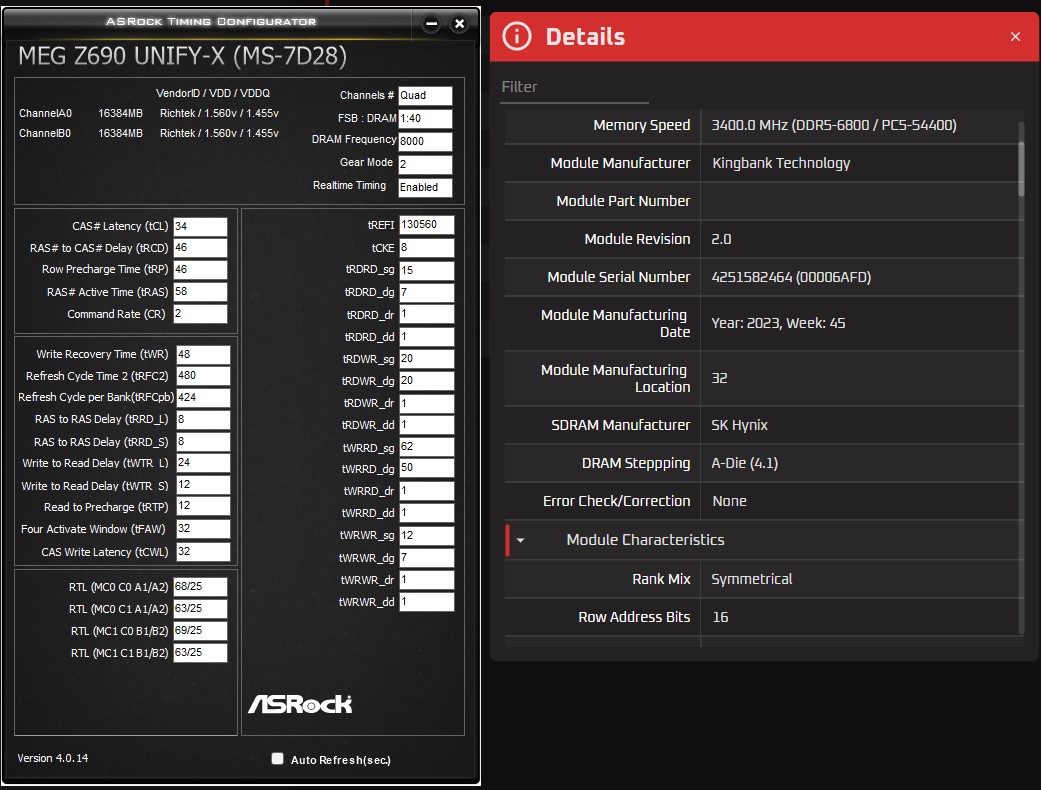Click the tRRD_S value field
1041x790 pixels.
point(203,441)
